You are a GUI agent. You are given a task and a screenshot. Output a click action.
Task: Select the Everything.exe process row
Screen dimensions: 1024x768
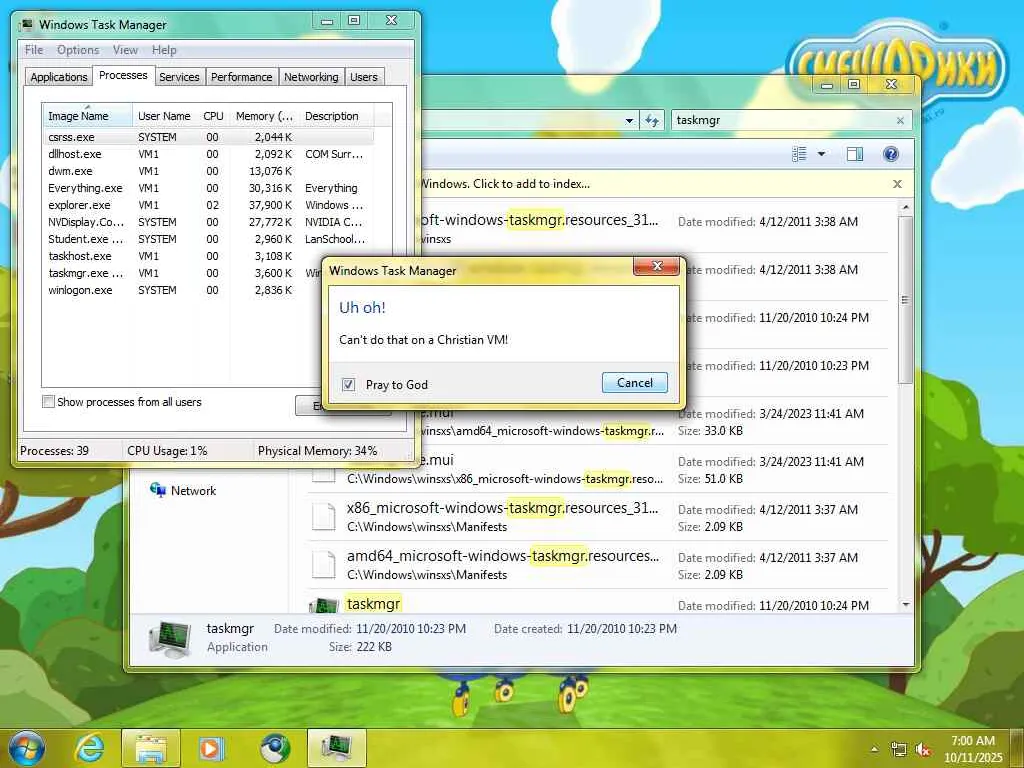point(209,188)
